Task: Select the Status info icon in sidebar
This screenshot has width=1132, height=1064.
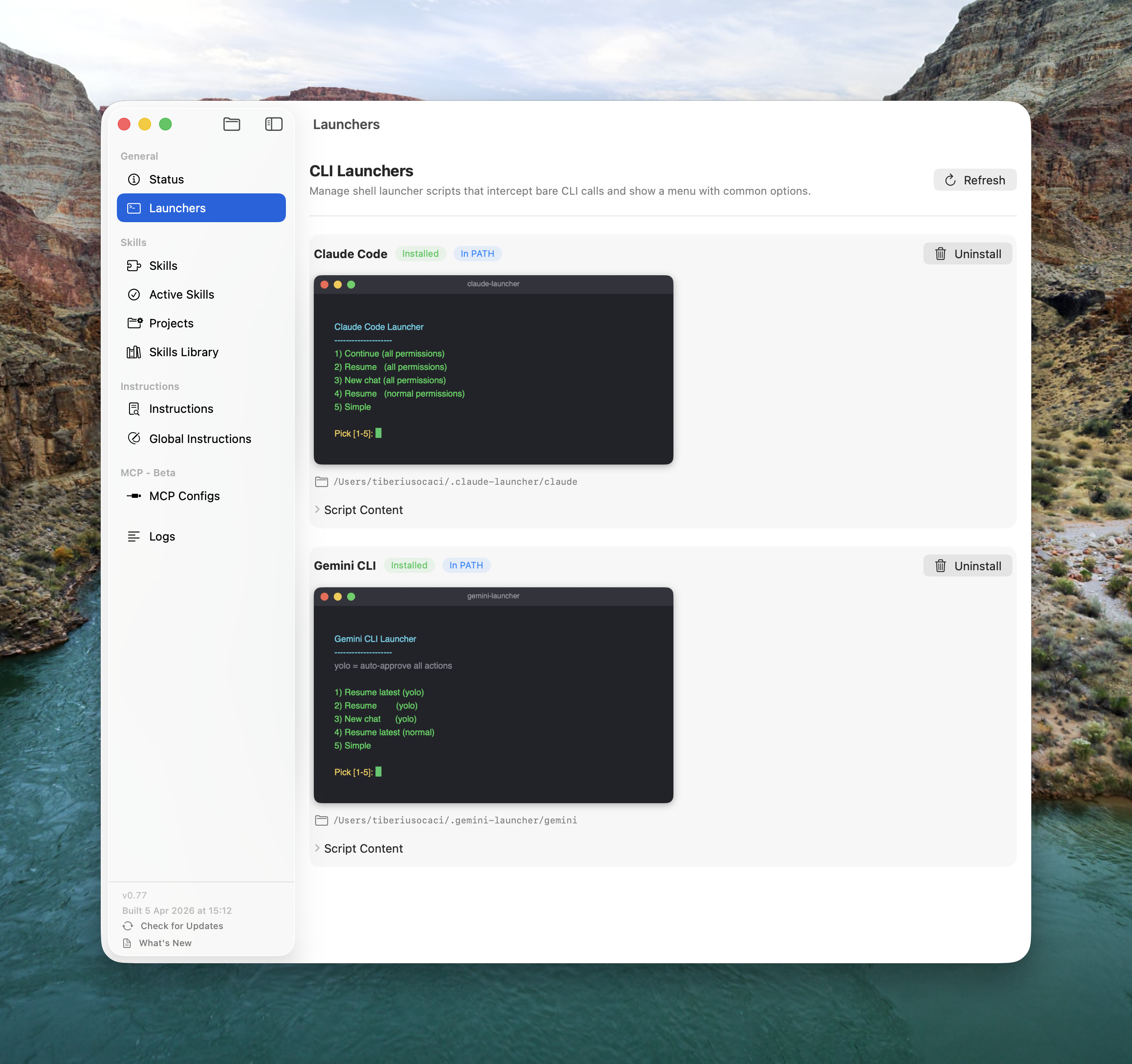Action: (x=134, y=179)
